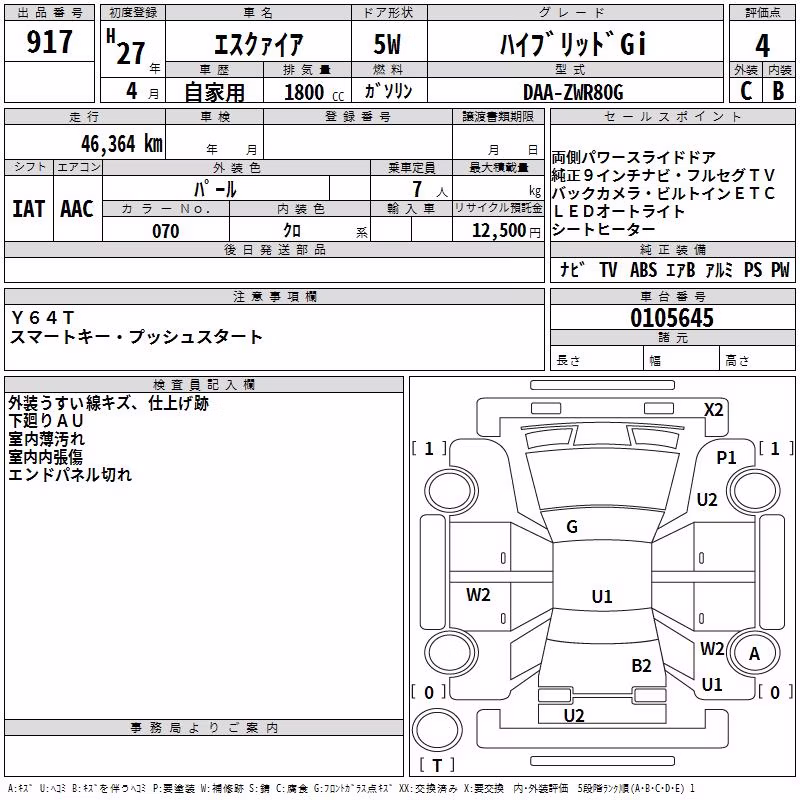The height and width of the screenshot is (800, 800).
Task: Select the エアB equipment label
Action: (x=680, y=269)
